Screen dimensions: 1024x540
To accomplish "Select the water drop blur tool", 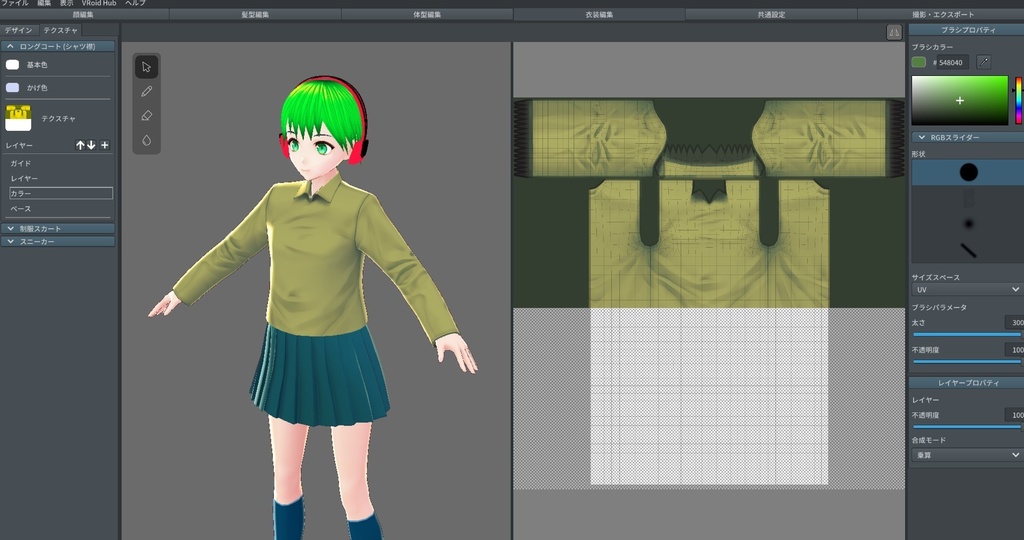I will click(x=146, y=140).
